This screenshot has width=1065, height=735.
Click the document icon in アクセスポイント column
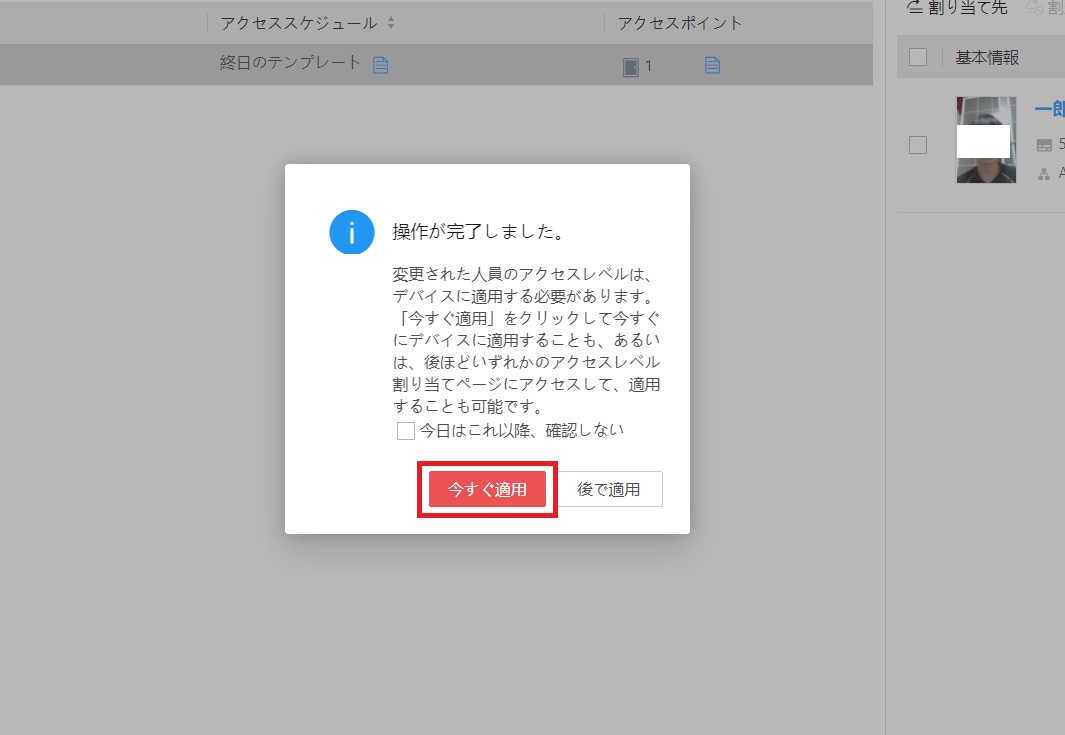[713, 64]
